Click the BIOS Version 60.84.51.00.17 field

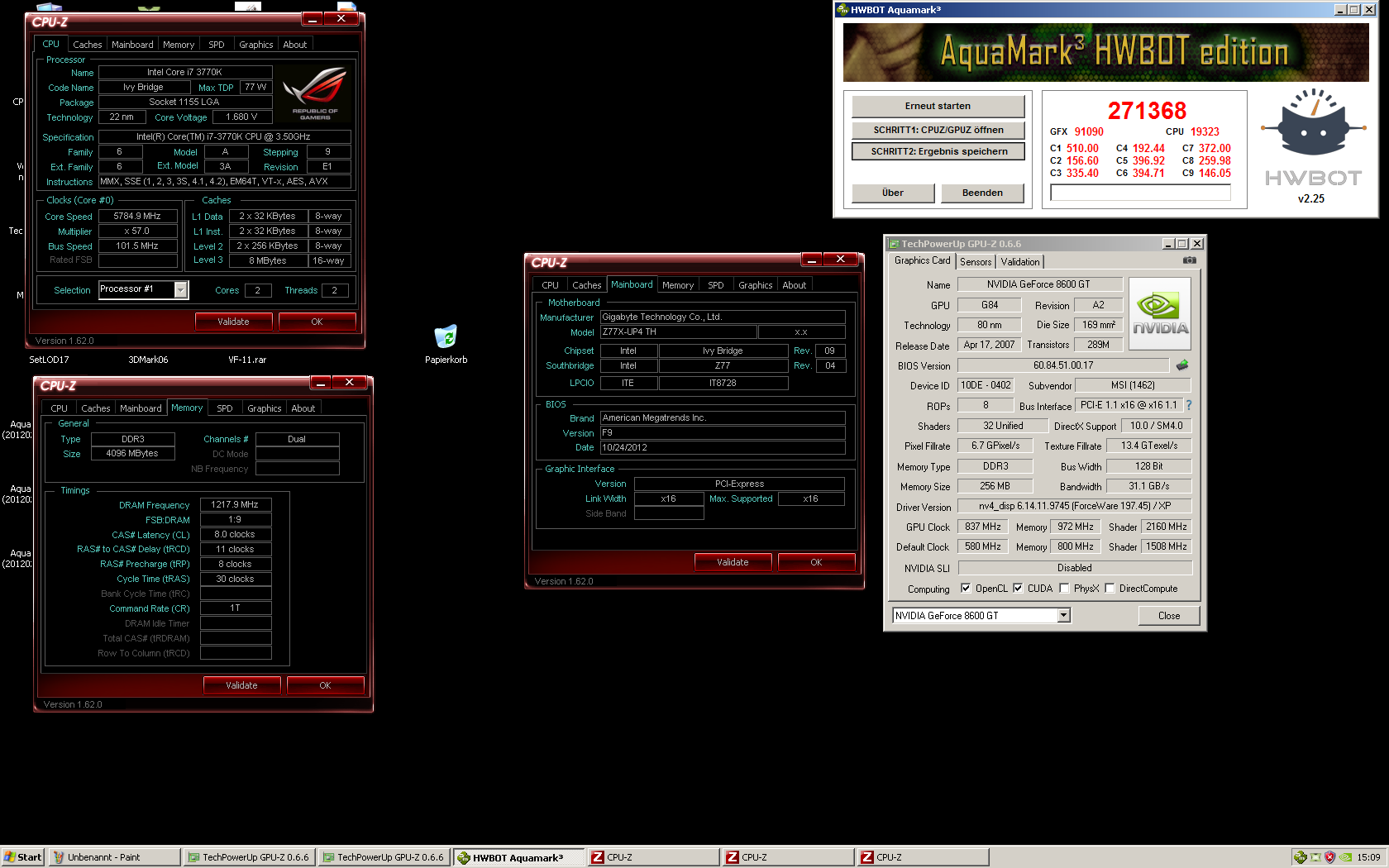click(x=1063, y=365)
